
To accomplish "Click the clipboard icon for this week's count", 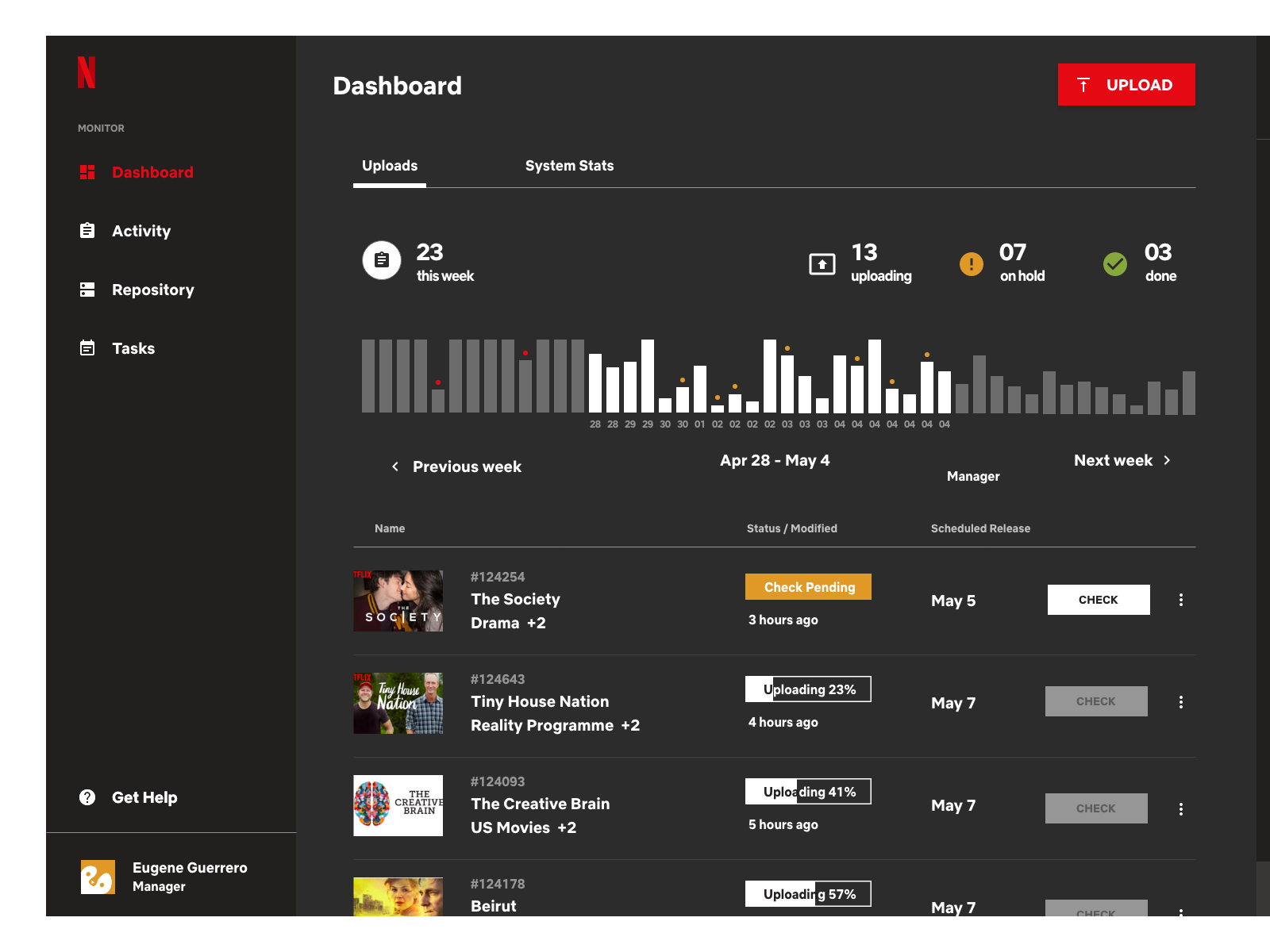I will click(x=382, y=260).
